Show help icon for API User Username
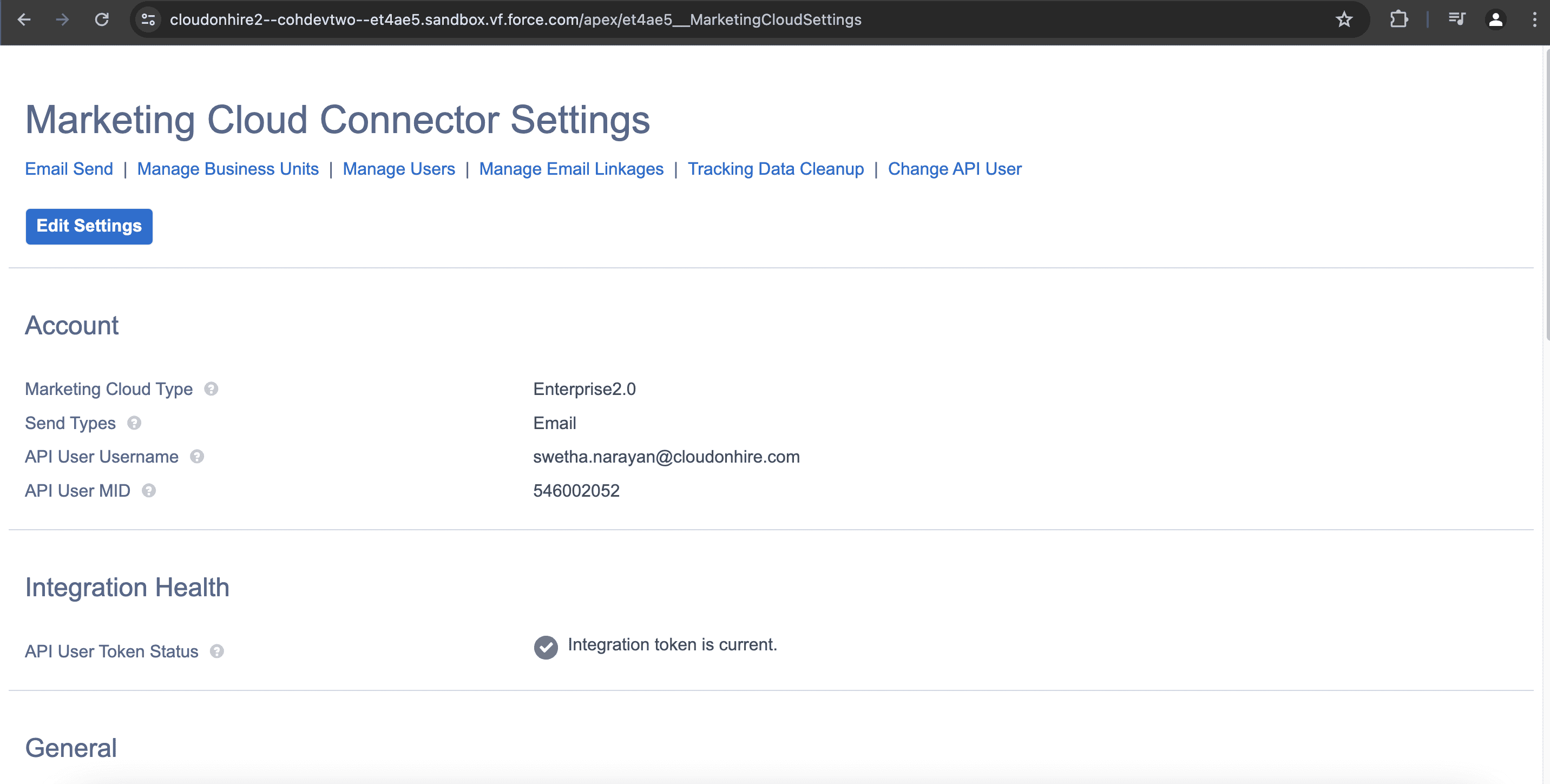The height and width of the screenshot is (784, 1550). 197,457
